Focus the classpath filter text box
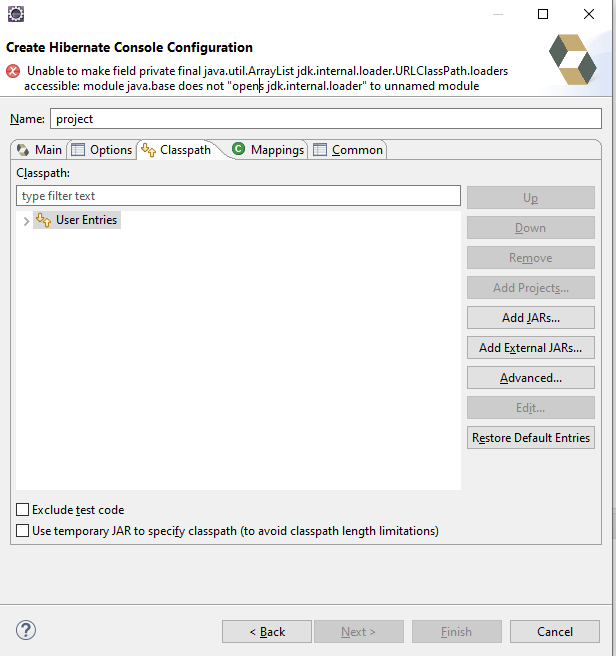Viewport: 616px width, 656px height. 238,196
